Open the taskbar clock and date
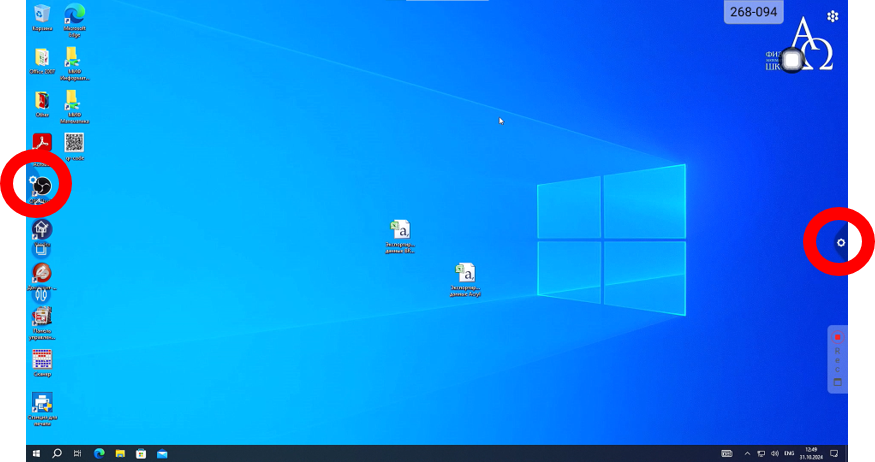 (x=812, y=453)
